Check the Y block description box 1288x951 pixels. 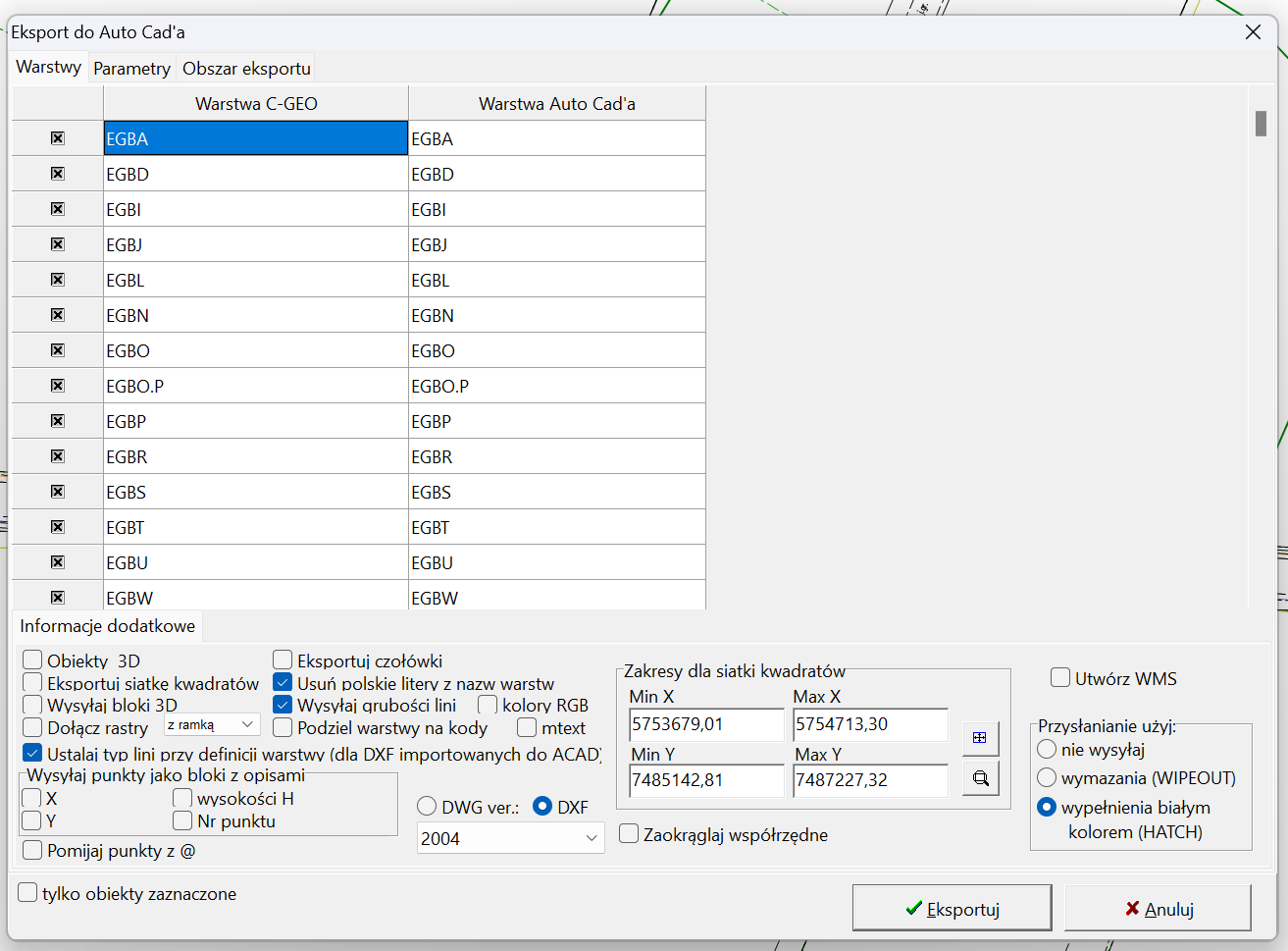(32, 820)
